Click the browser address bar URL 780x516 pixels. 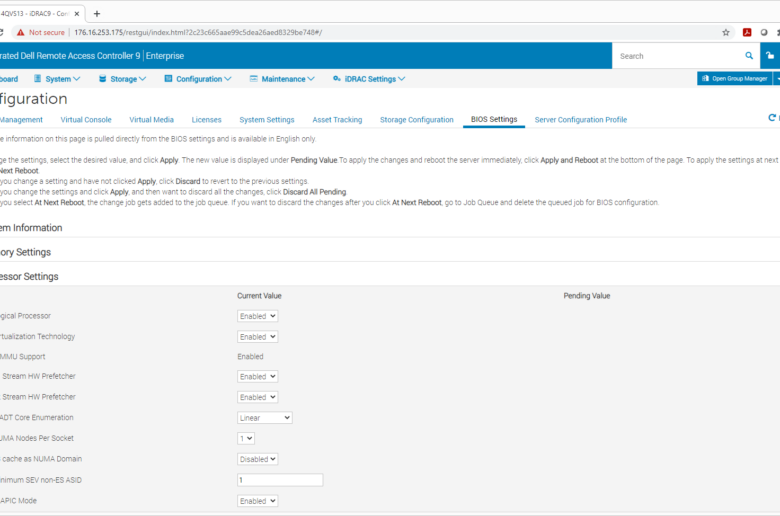tap(198, 32)
